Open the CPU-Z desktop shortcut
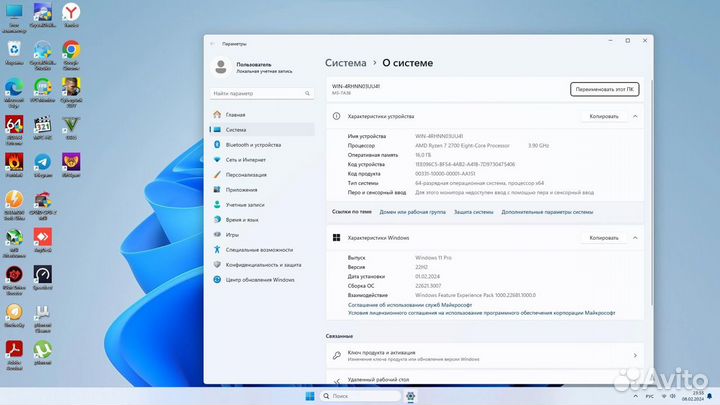 click(43, 205)
